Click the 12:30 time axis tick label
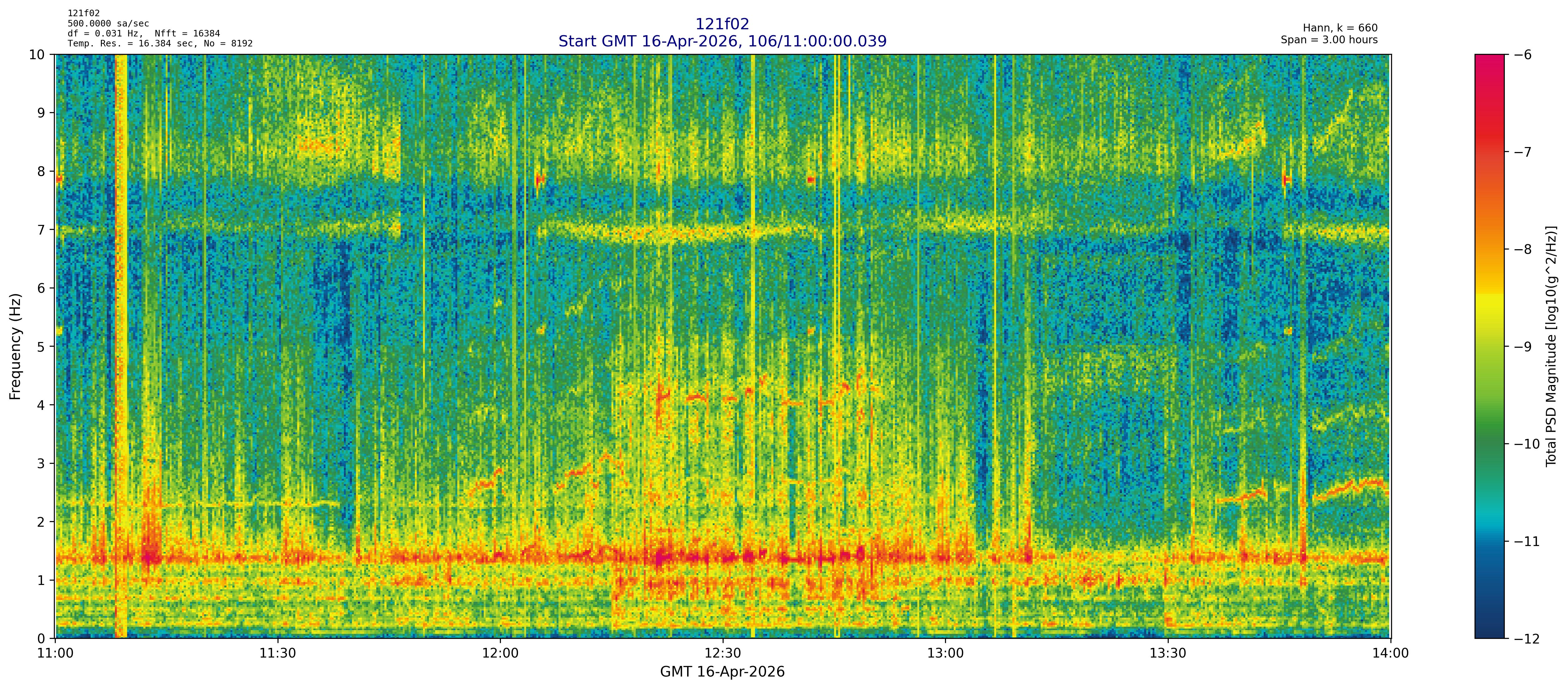 (x=723, y=654)
